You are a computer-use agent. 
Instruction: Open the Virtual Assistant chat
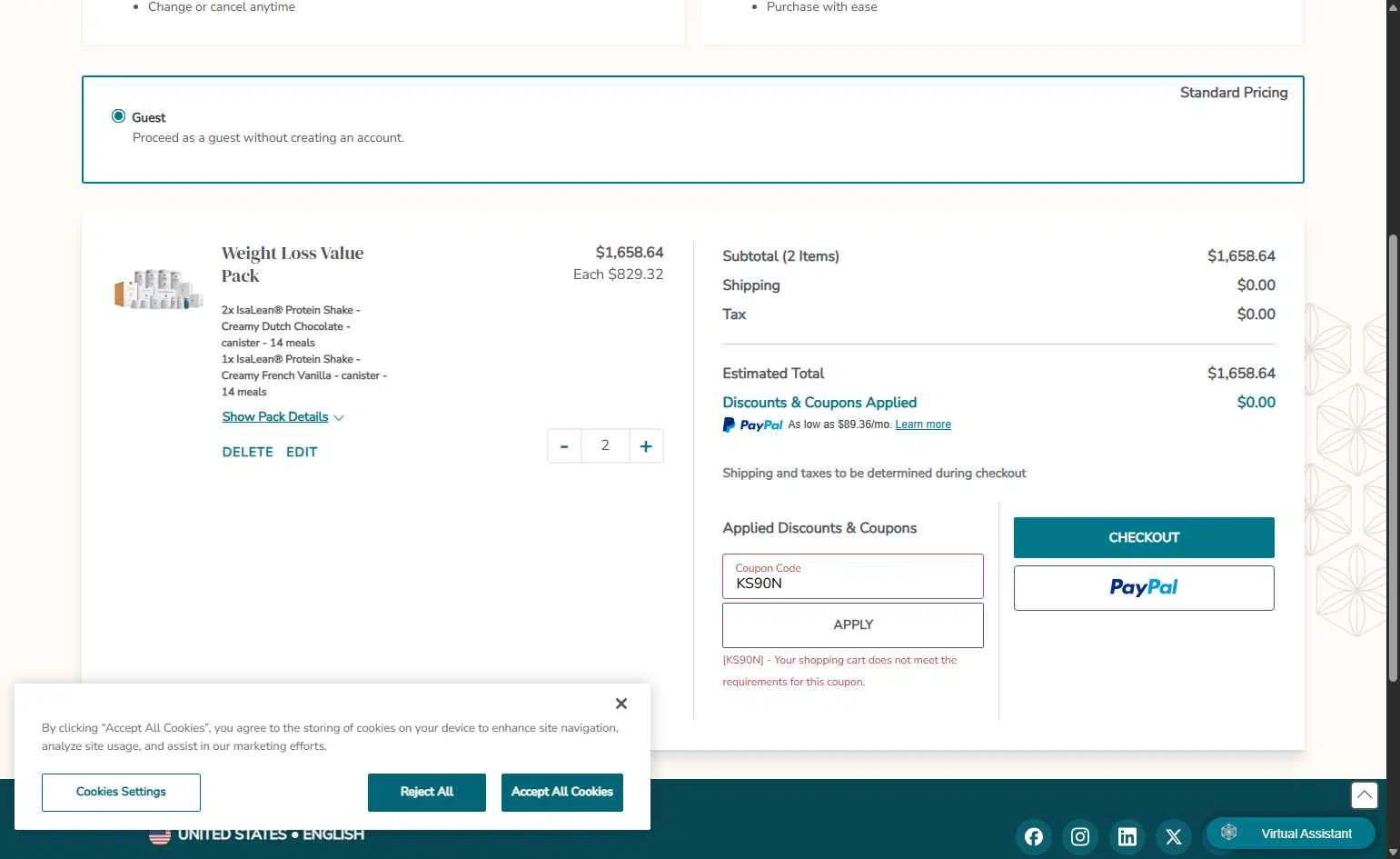click(1291, 834)
